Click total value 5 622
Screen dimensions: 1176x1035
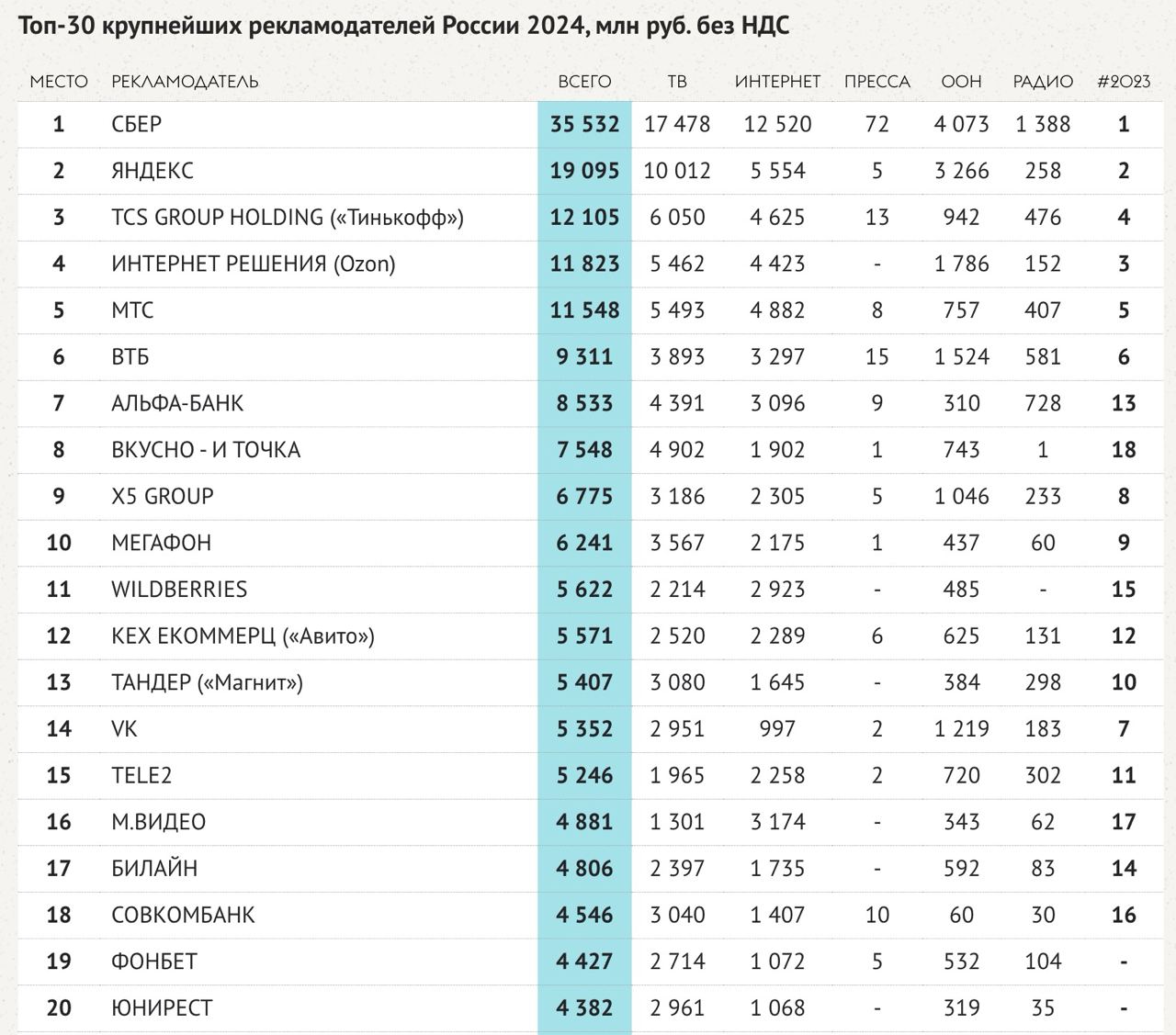585,590
